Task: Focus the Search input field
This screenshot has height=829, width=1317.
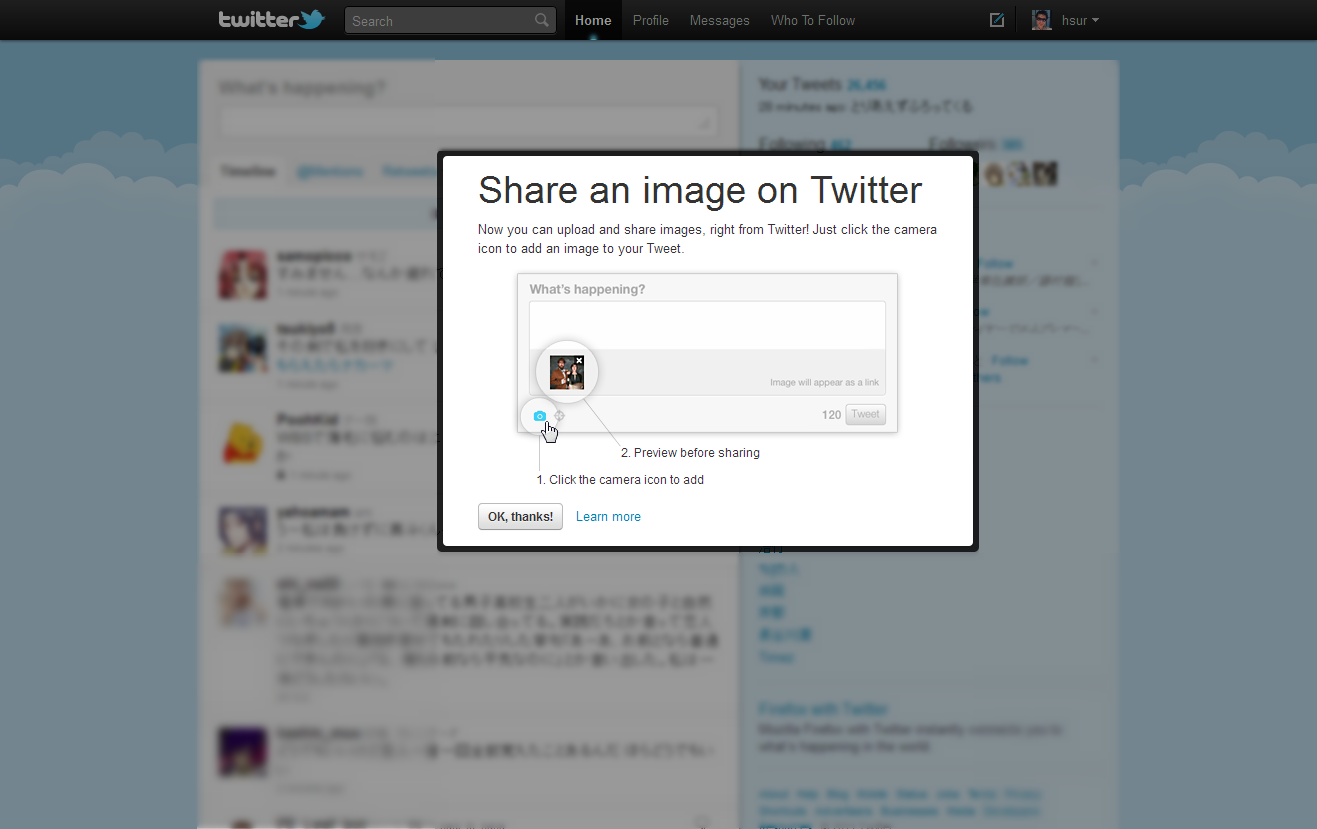Action: click(x=440, y=21)
